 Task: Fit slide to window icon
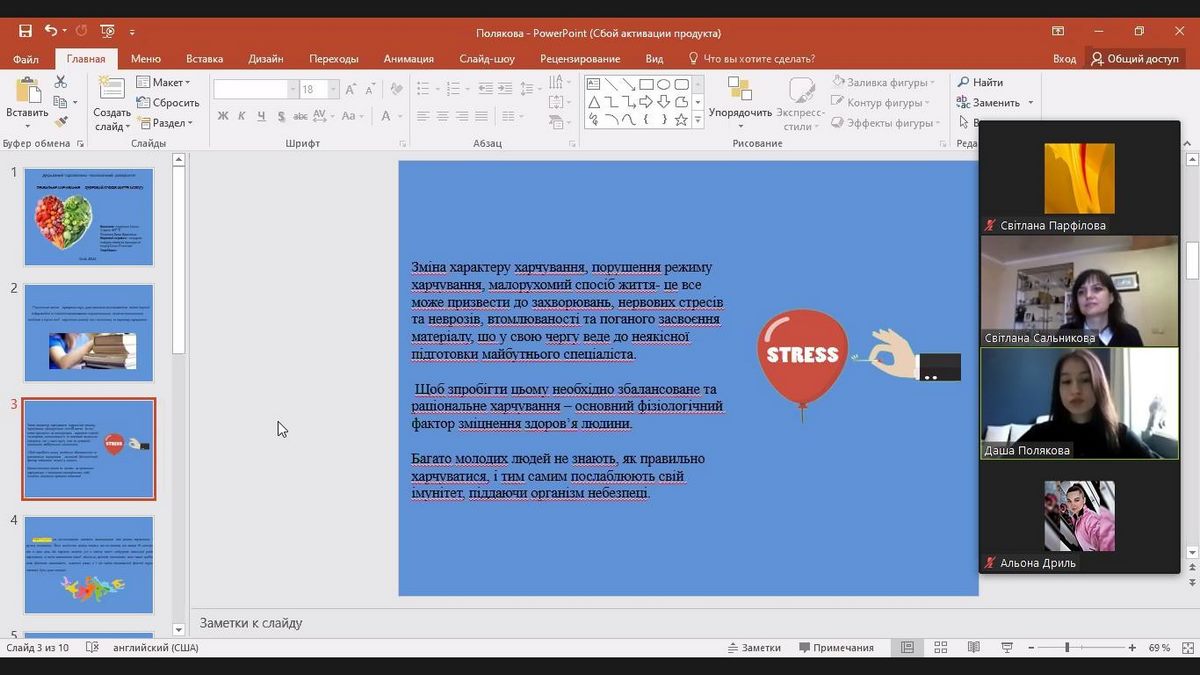pyautogui.click(x=1186, y=648)
